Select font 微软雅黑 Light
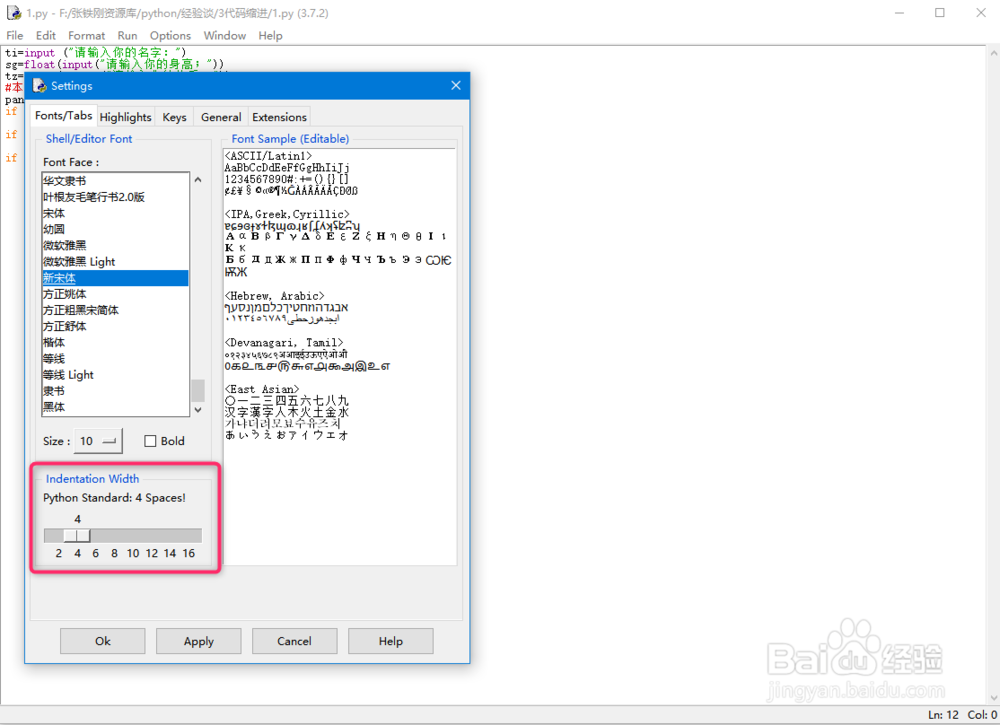1000x725 pixels. pyautogui.click(x=115, y=261)
